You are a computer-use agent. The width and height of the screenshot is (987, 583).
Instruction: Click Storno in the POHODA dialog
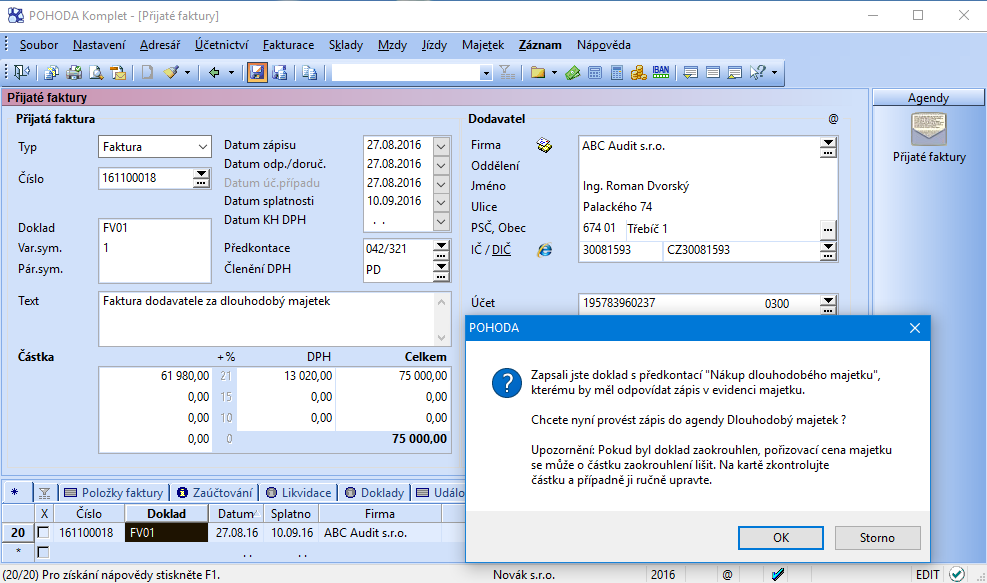coord(877,538)
